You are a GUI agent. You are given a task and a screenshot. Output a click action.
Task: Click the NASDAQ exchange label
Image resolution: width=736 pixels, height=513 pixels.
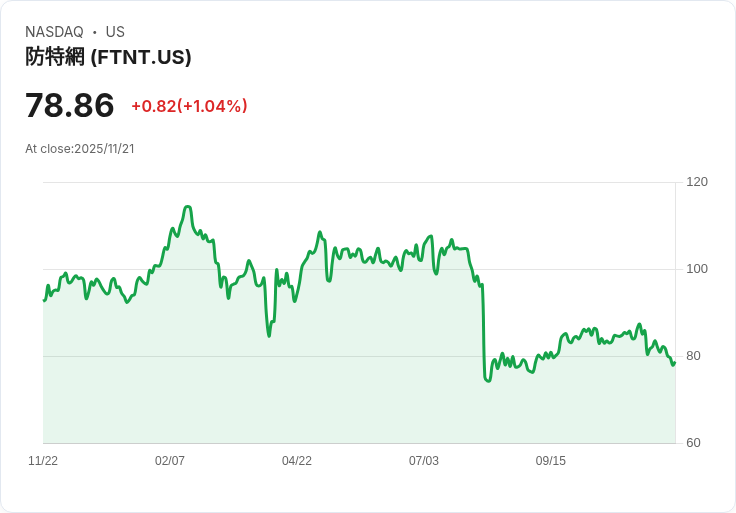(x=54, y=32)
